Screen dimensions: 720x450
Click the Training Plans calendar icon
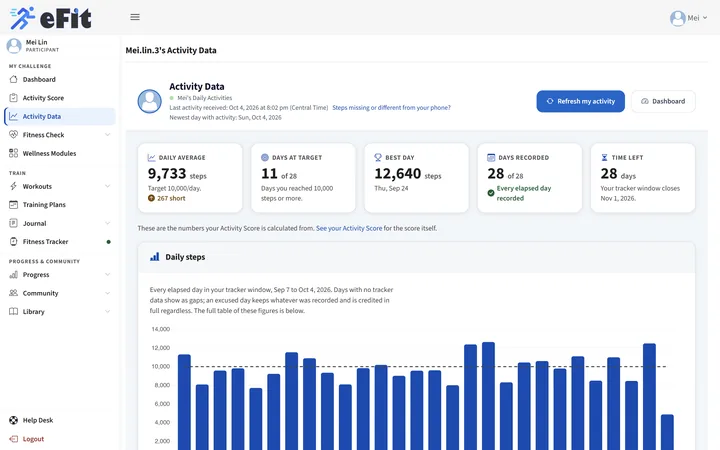click(13, 204)
